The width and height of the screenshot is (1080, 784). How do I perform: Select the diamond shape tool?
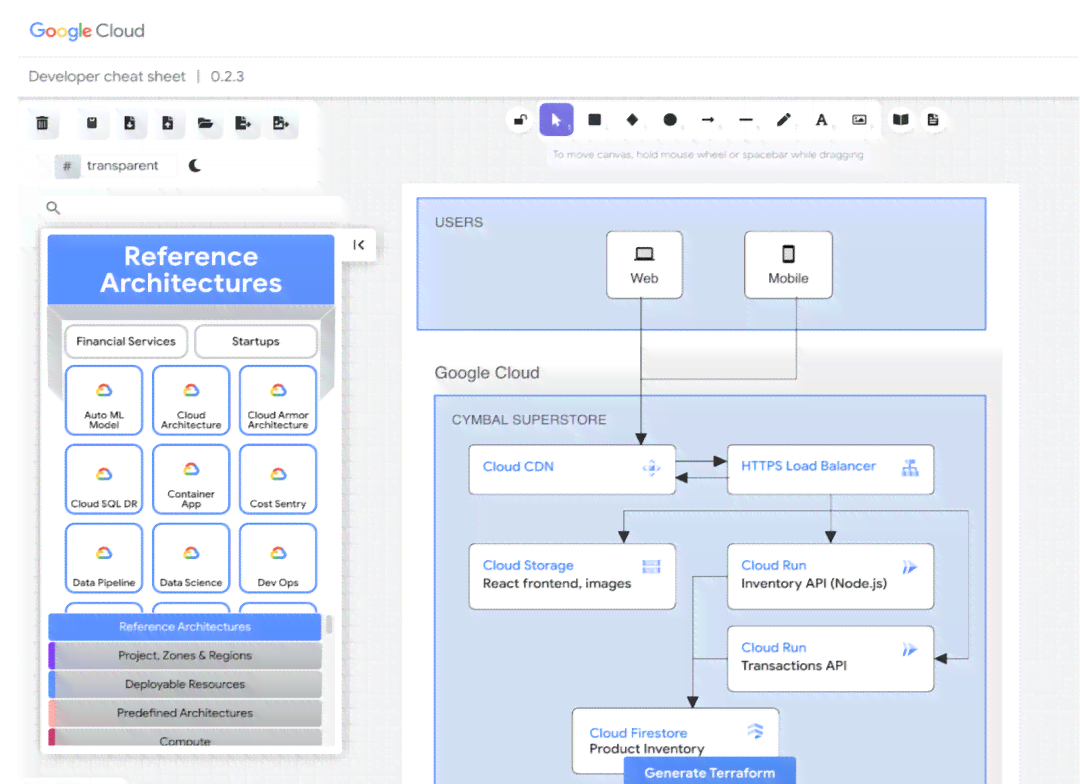click(x=632, y=120)
